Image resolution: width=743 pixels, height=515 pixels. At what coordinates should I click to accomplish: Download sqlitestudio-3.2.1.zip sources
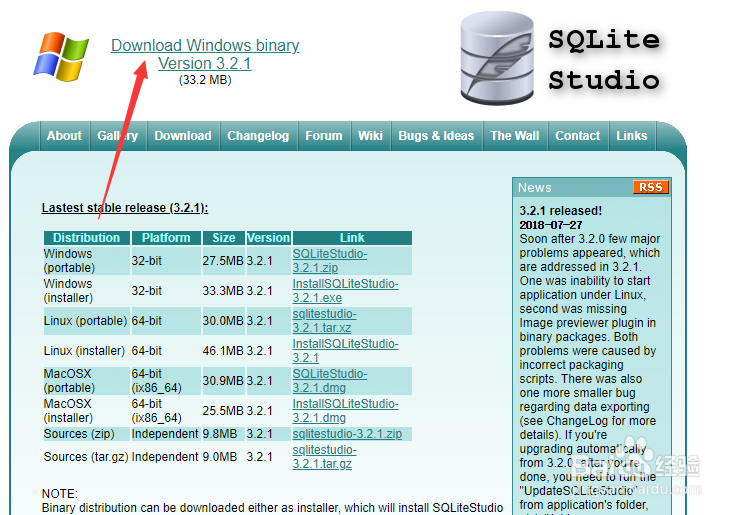tap(347, 434)
